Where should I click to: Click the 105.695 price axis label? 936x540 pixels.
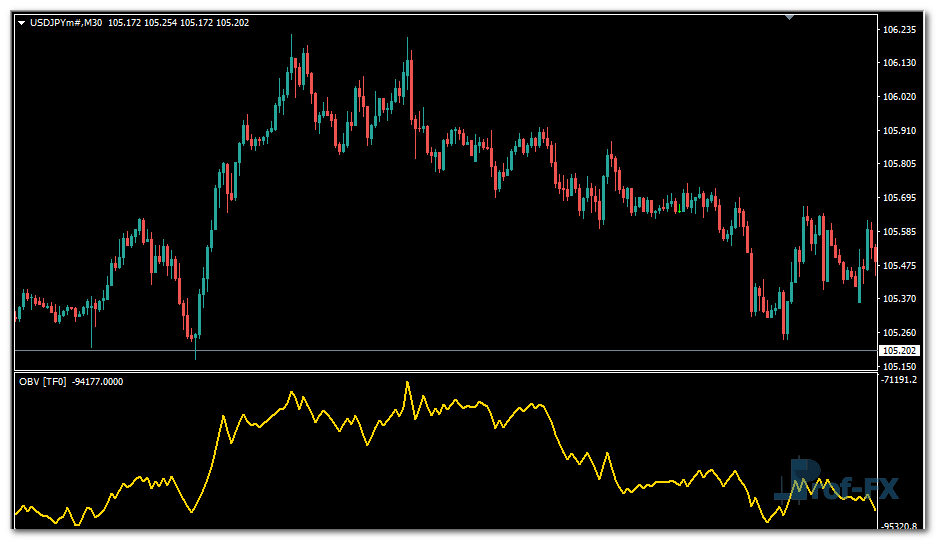click(900, 198)
